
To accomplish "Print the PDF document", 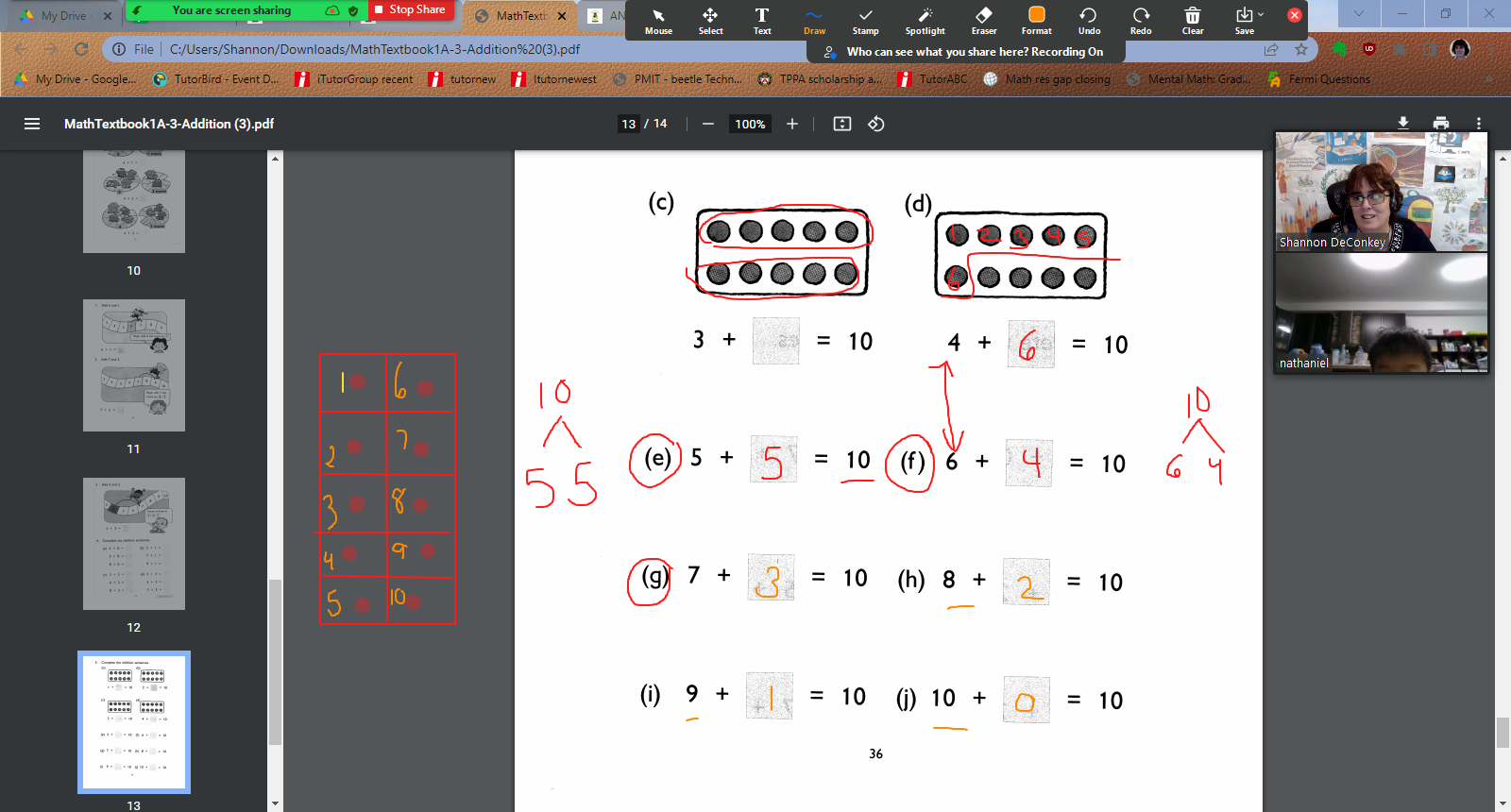I will [1441, 124].
